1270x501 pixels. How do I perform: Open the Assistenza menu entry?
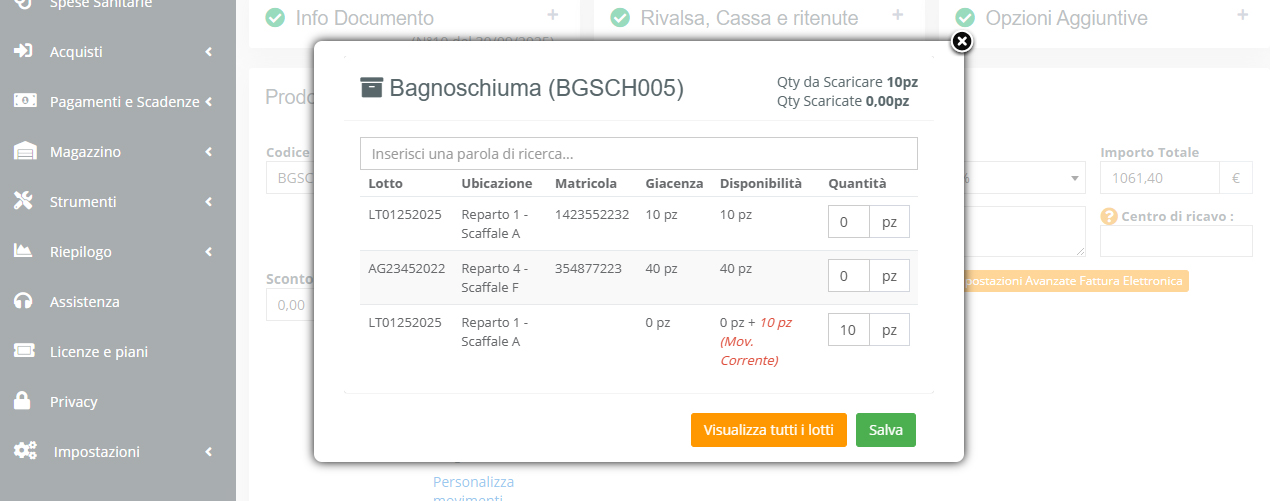click(85, 301)
